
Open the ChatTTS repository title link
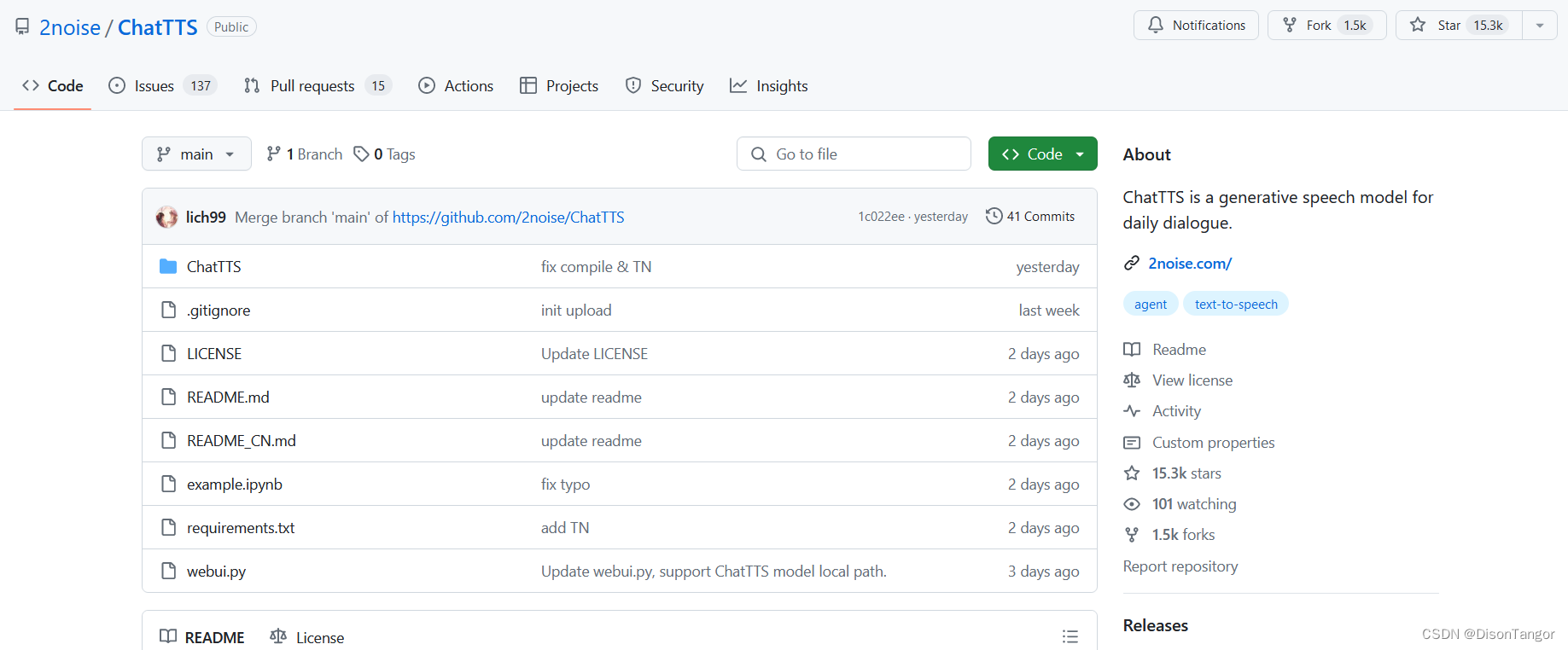[x=157, y=27]
